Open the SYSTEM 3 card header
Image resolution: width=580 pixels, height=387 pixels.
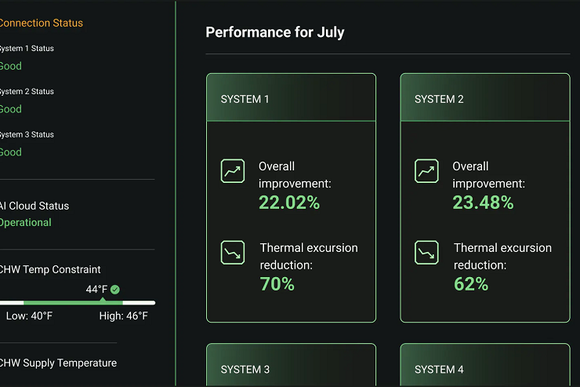coord(291,366)
